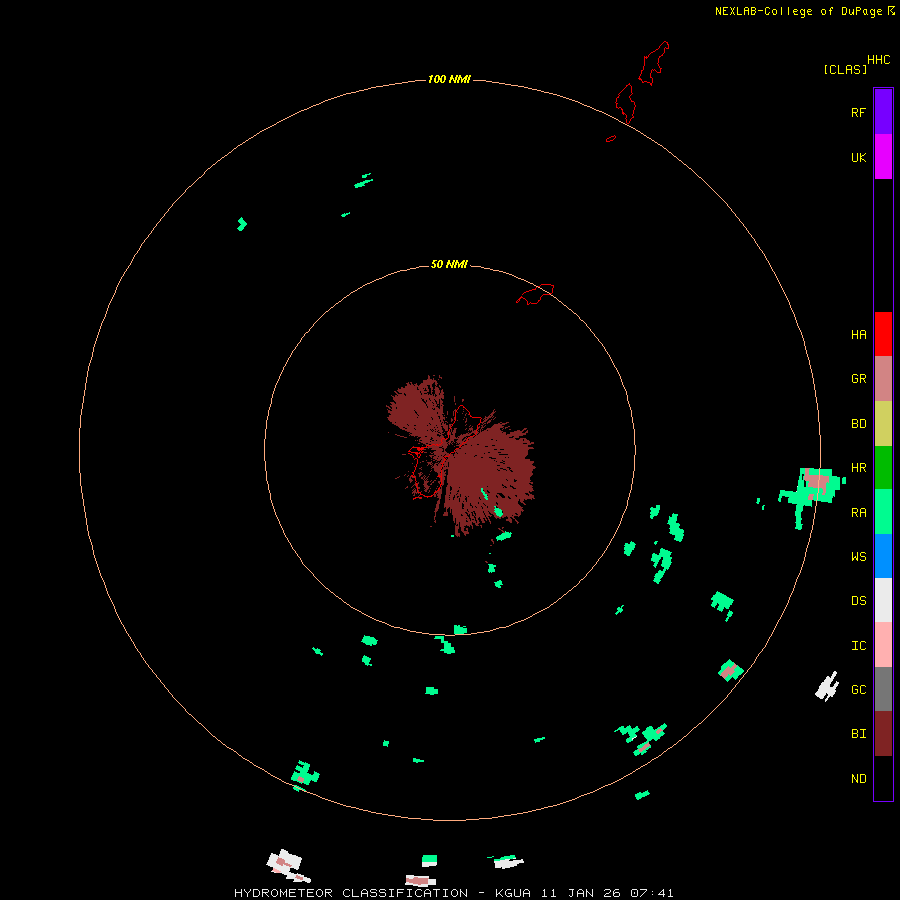Click the HHC product code label
This screenshot has height=900, width=900.
point(879,60)
